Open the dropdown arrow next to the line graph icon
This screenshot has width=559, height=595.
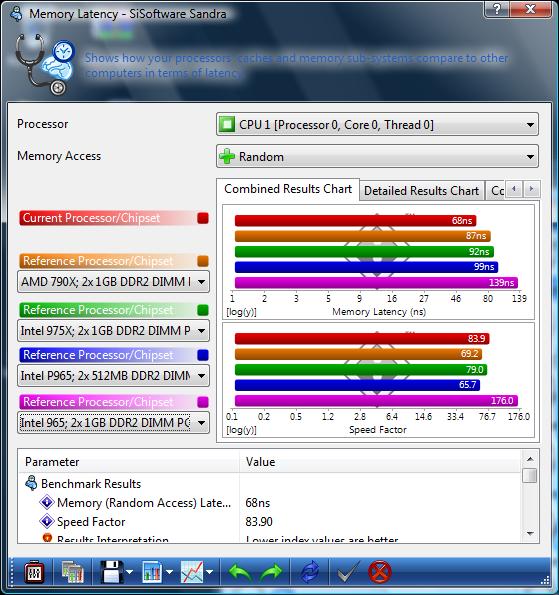tap(209, 572)
